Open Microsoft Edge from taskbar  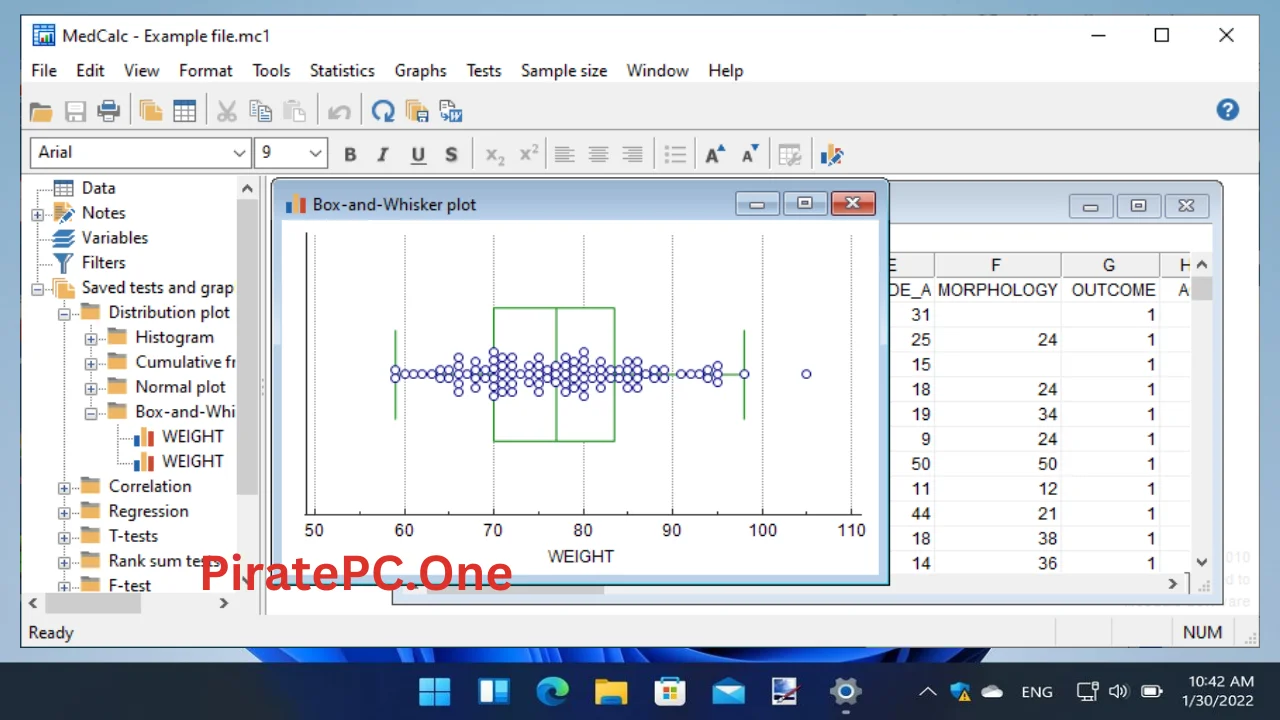click(x=552, y=691)
